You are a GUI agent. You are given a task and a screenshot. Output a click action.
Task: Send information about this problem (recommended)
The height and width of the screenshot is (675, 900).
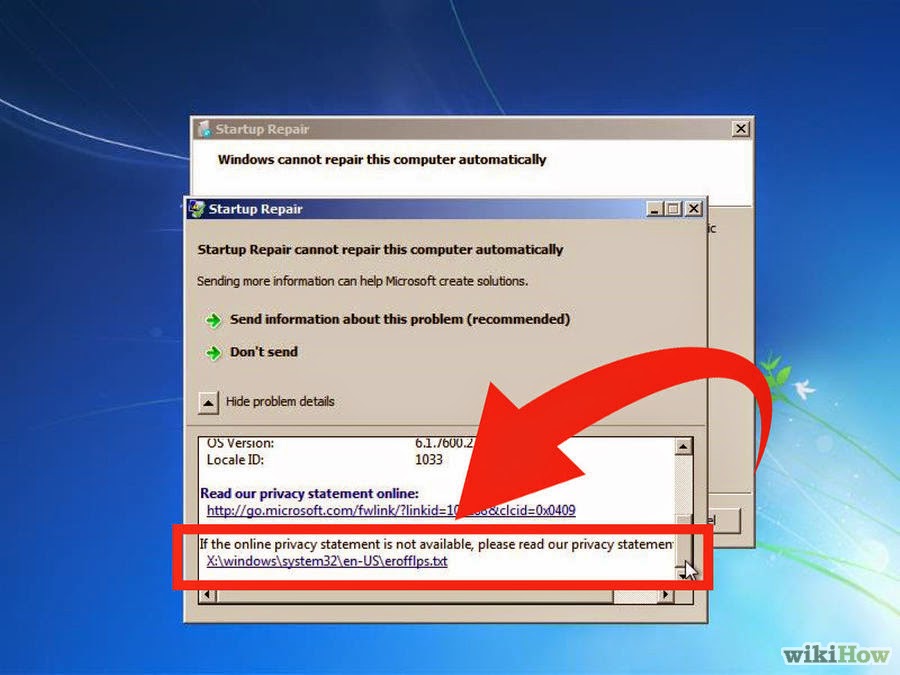[400, 319]
